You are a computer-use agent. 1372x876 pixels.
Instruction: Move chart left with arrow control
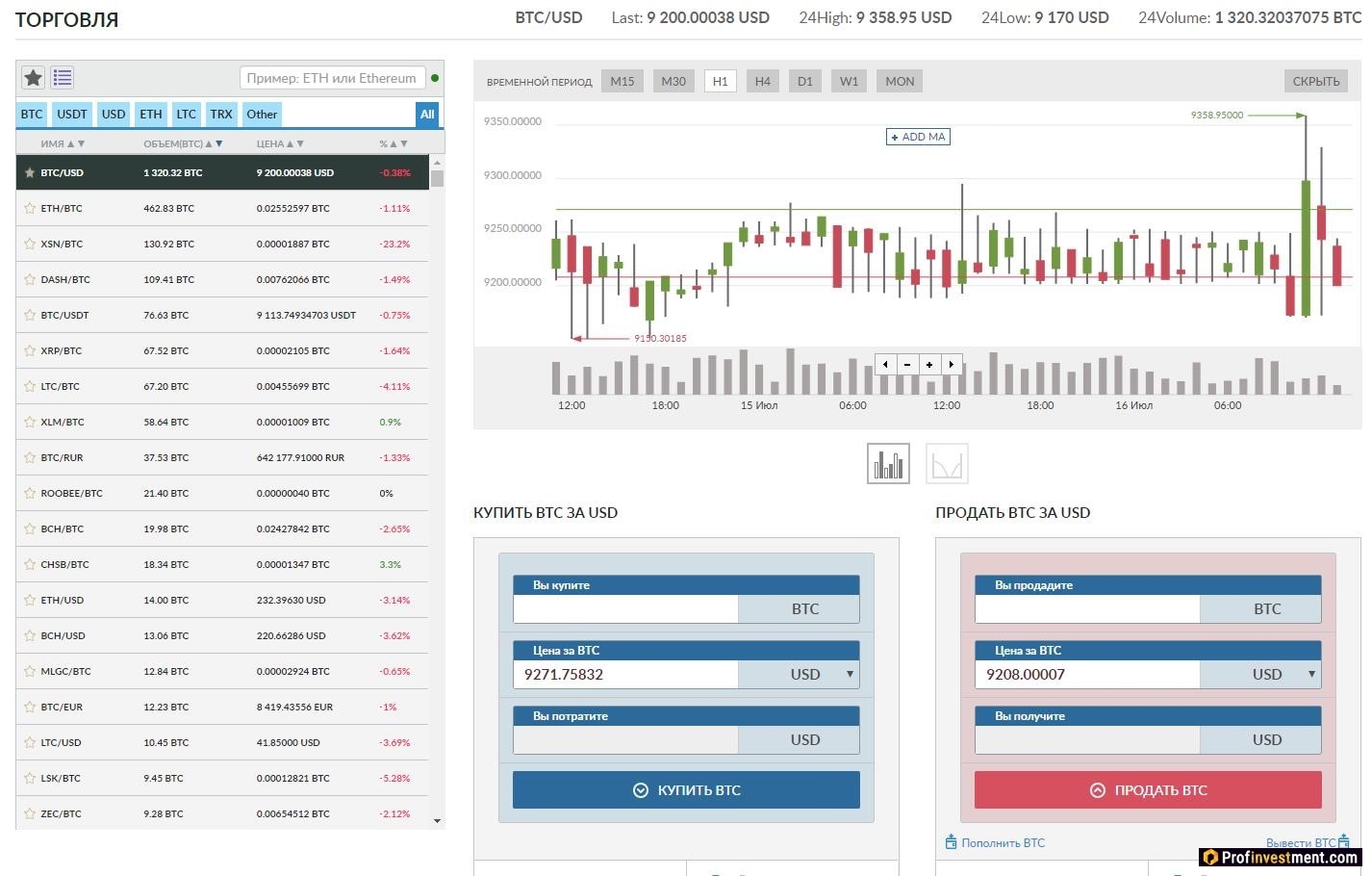point(885,365)
